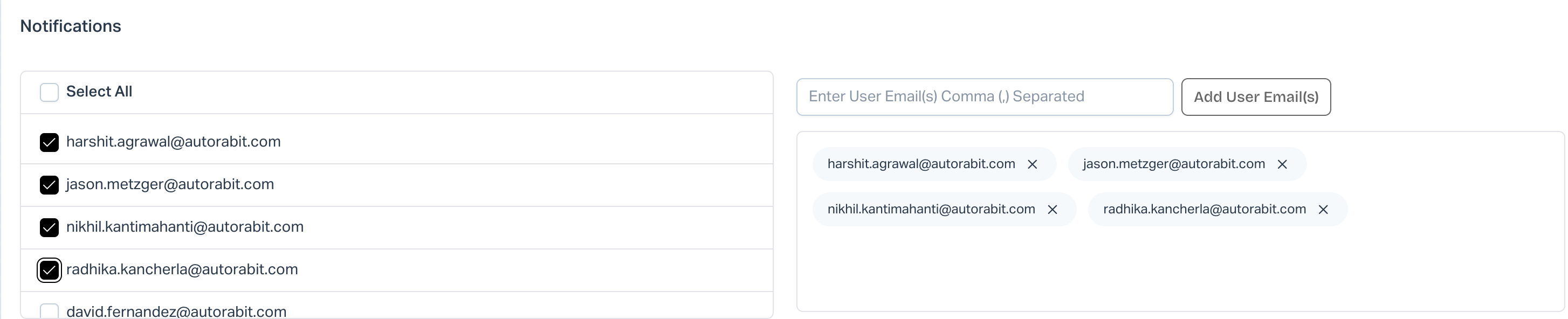This screenshot has width=1568, height=319.
Task: Deselect the nikhil.kantimahanti@autorabit.com checkbox
Action: click(49, 228)
